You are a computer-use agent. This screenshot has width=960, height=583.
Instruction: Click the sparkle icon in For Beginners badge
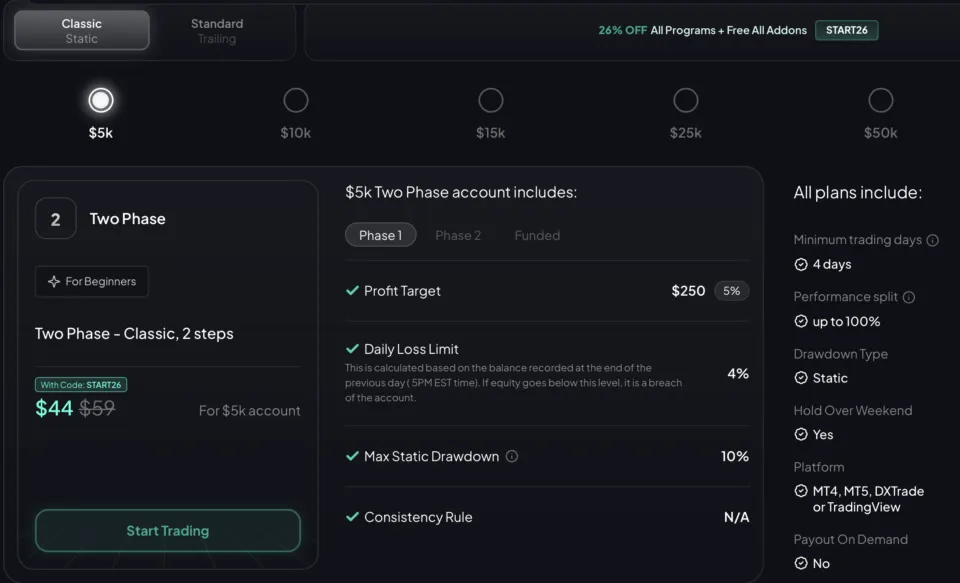[x=54, y=281]
